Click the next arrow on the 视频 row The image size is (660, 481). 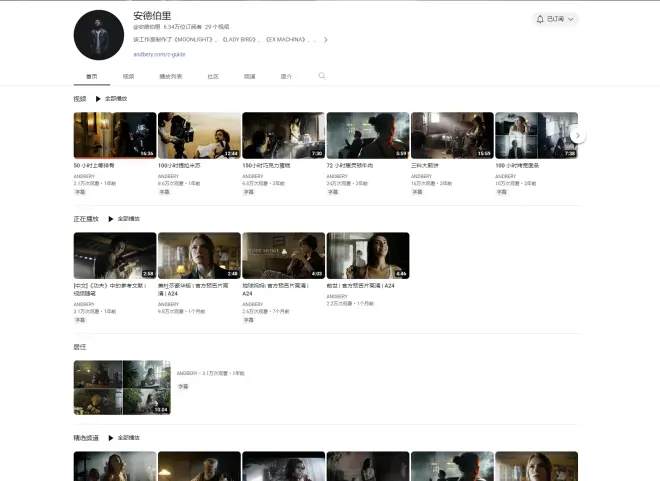point(578,136)
